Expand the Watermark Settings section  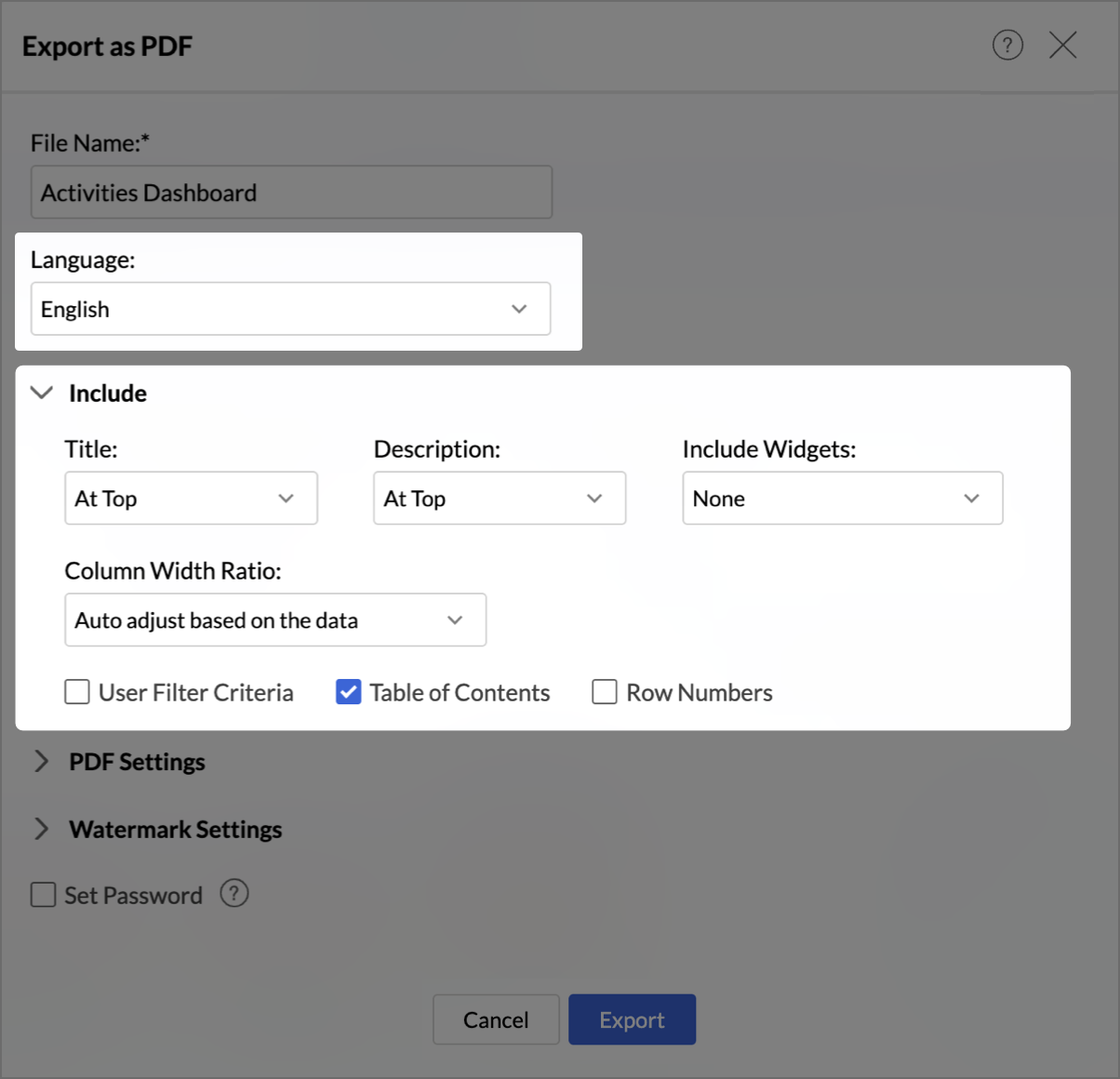click(42, 829)
